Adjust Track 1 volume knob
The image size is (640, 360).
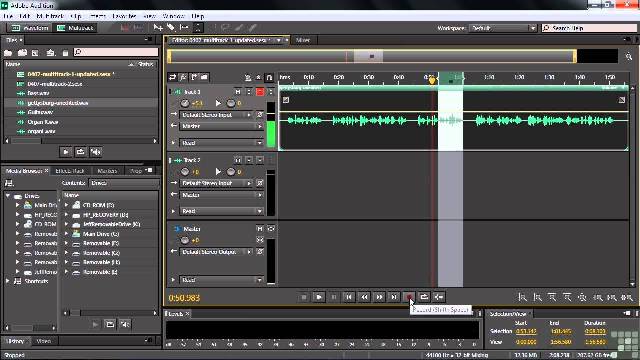185,103
